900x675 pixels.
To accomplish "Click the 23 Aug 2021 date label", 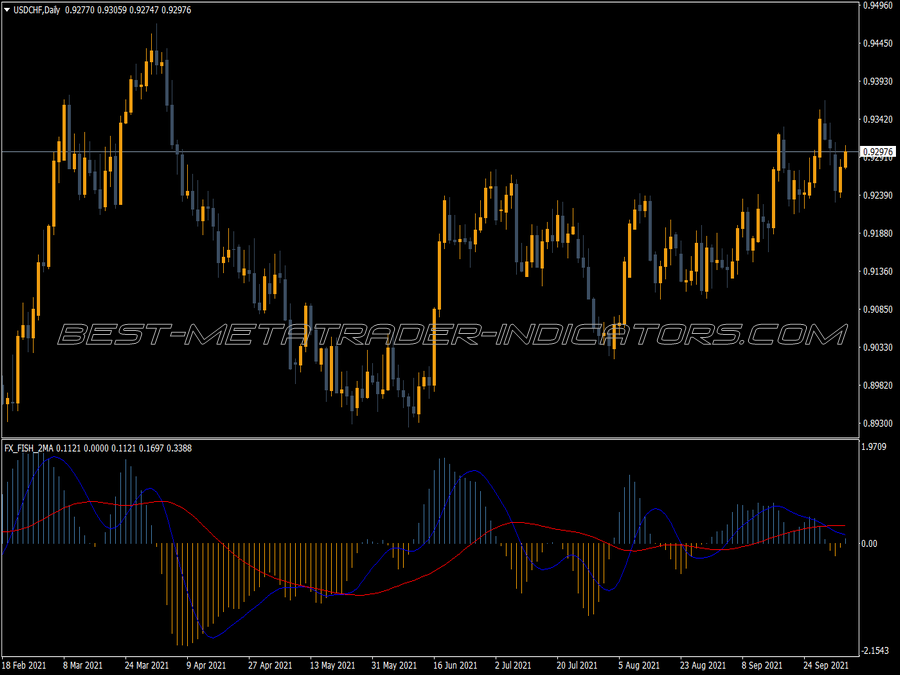I will (703, 666).
